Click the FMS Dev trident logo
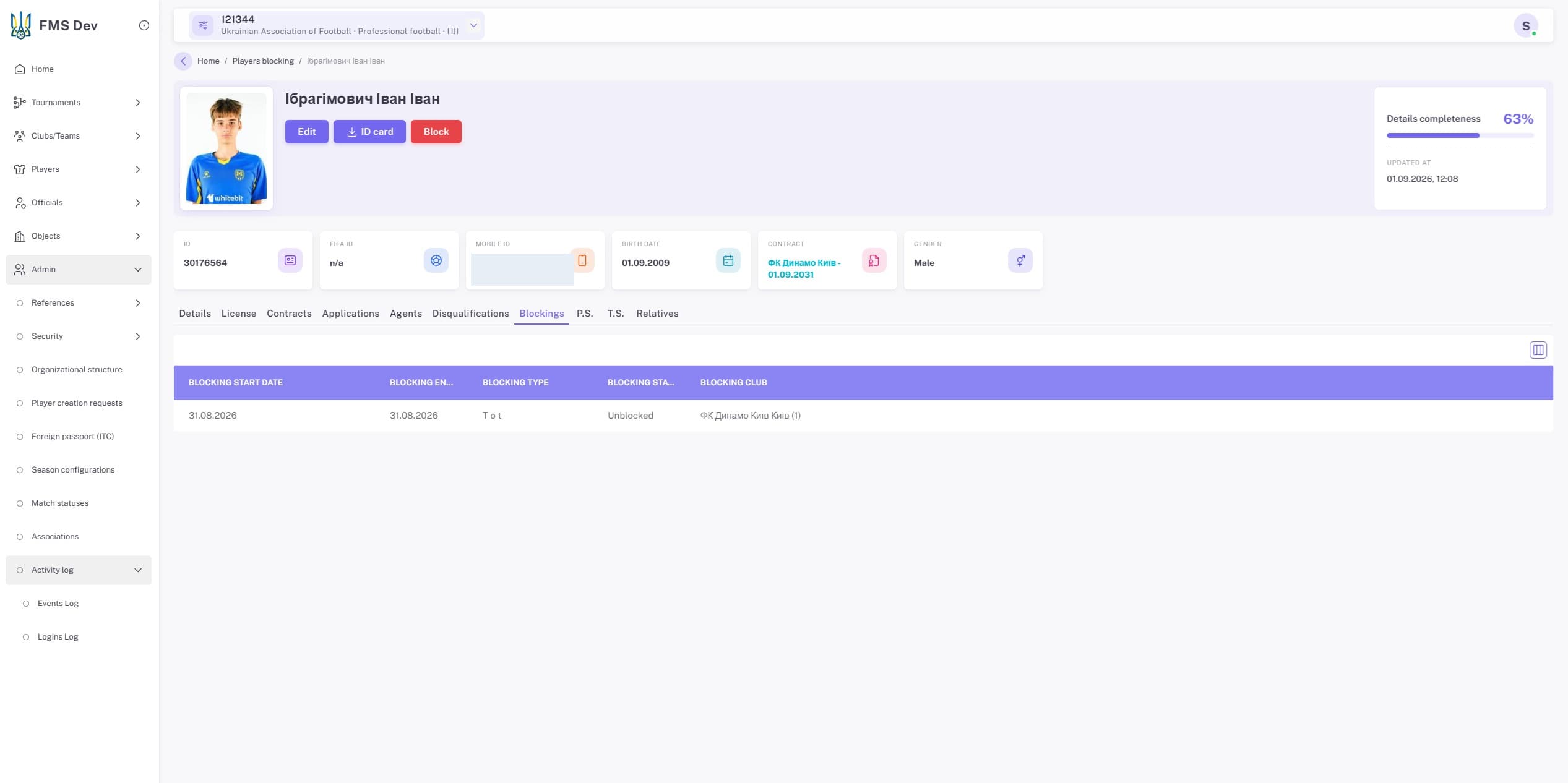 pyautogui.click(x=20, y=25)
